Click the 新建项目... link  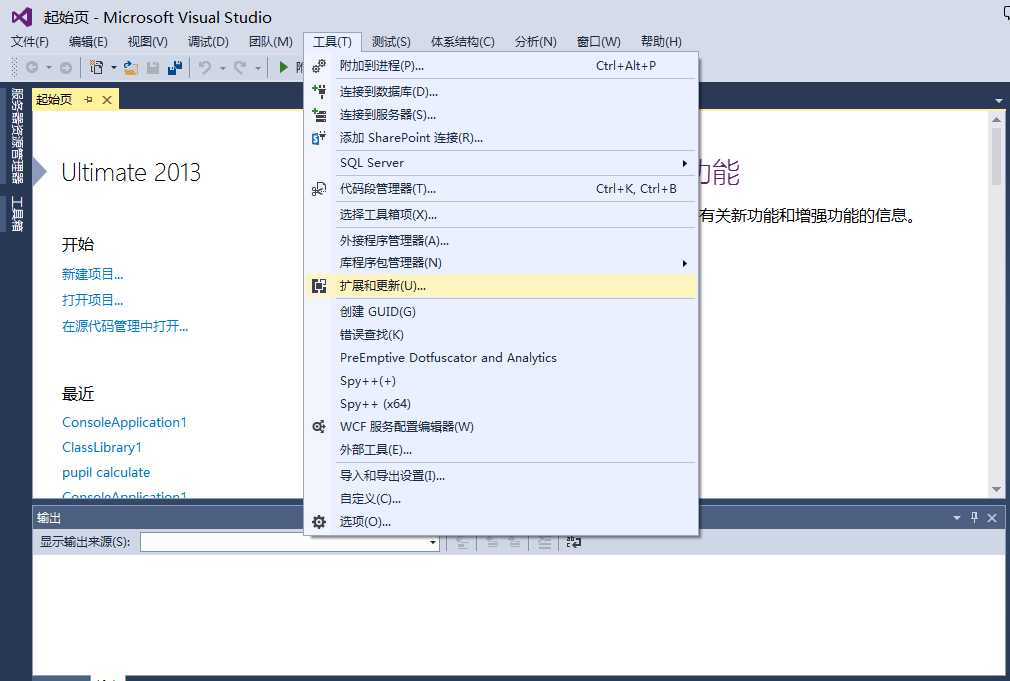coord(93,274)
